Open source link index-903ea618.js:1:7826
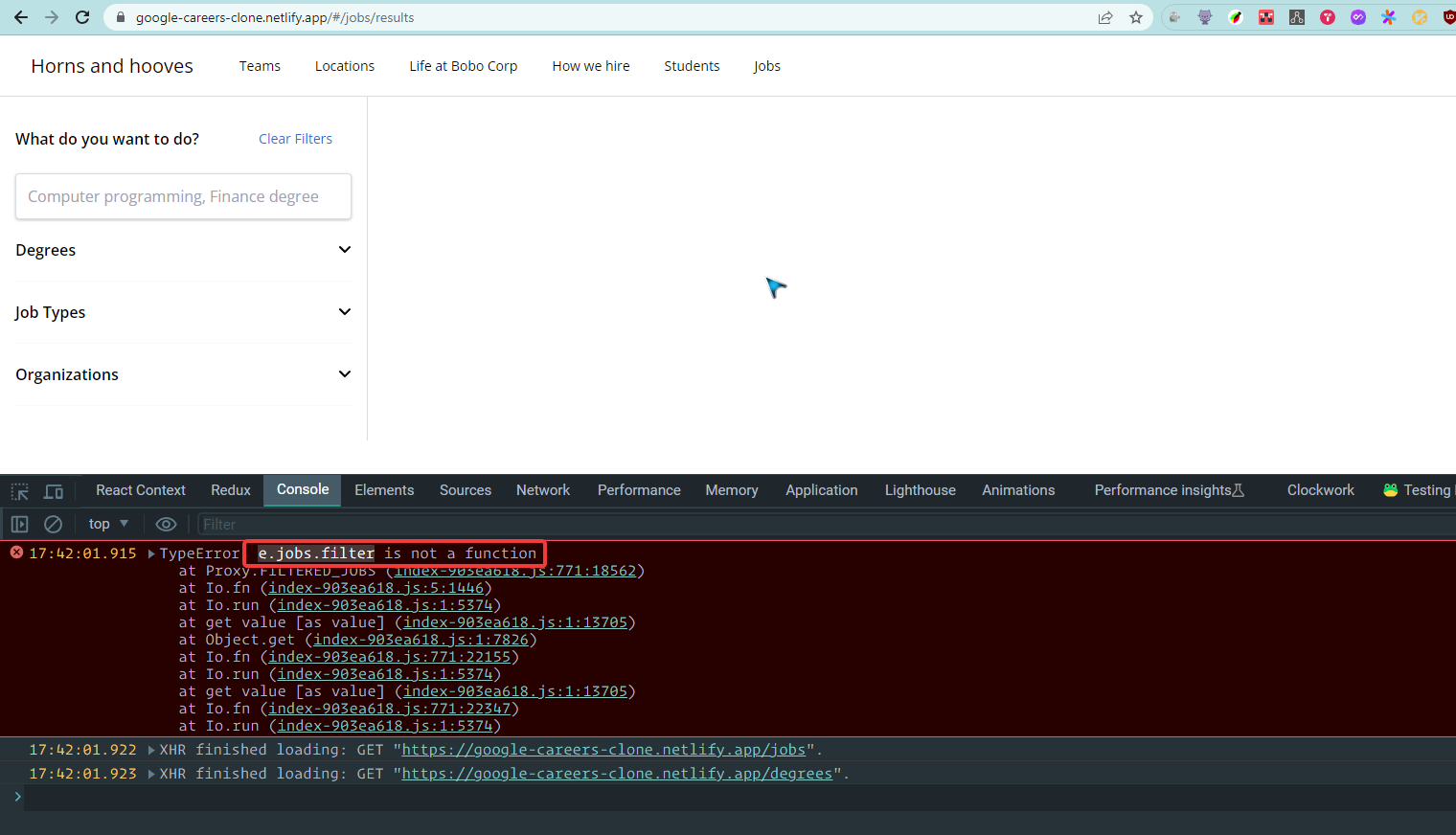This screenshot has width=1456, height=835. click(x=421, y=640)
